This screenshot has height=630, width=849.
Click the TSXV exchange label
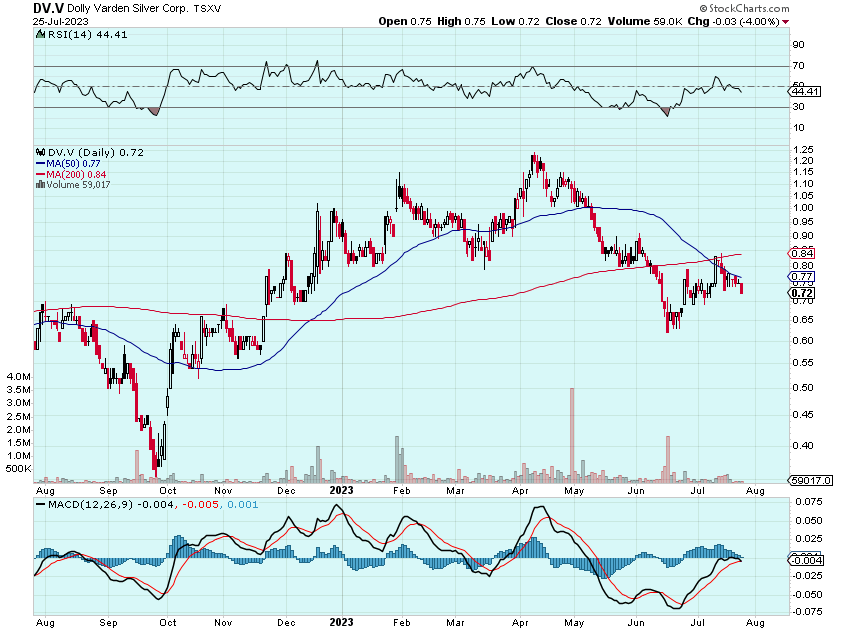click(x=207, y=9)
